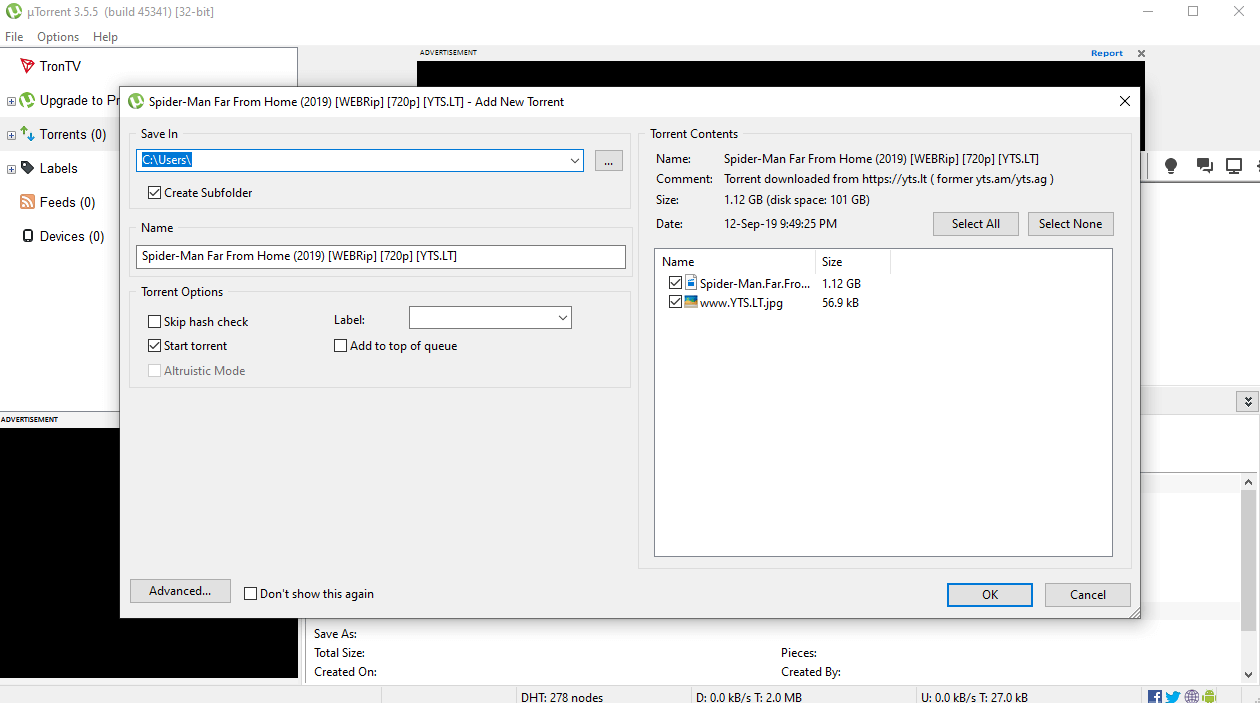Click upload speed U: 0.0 kB/s status
1260x703 pixels.
974,697
